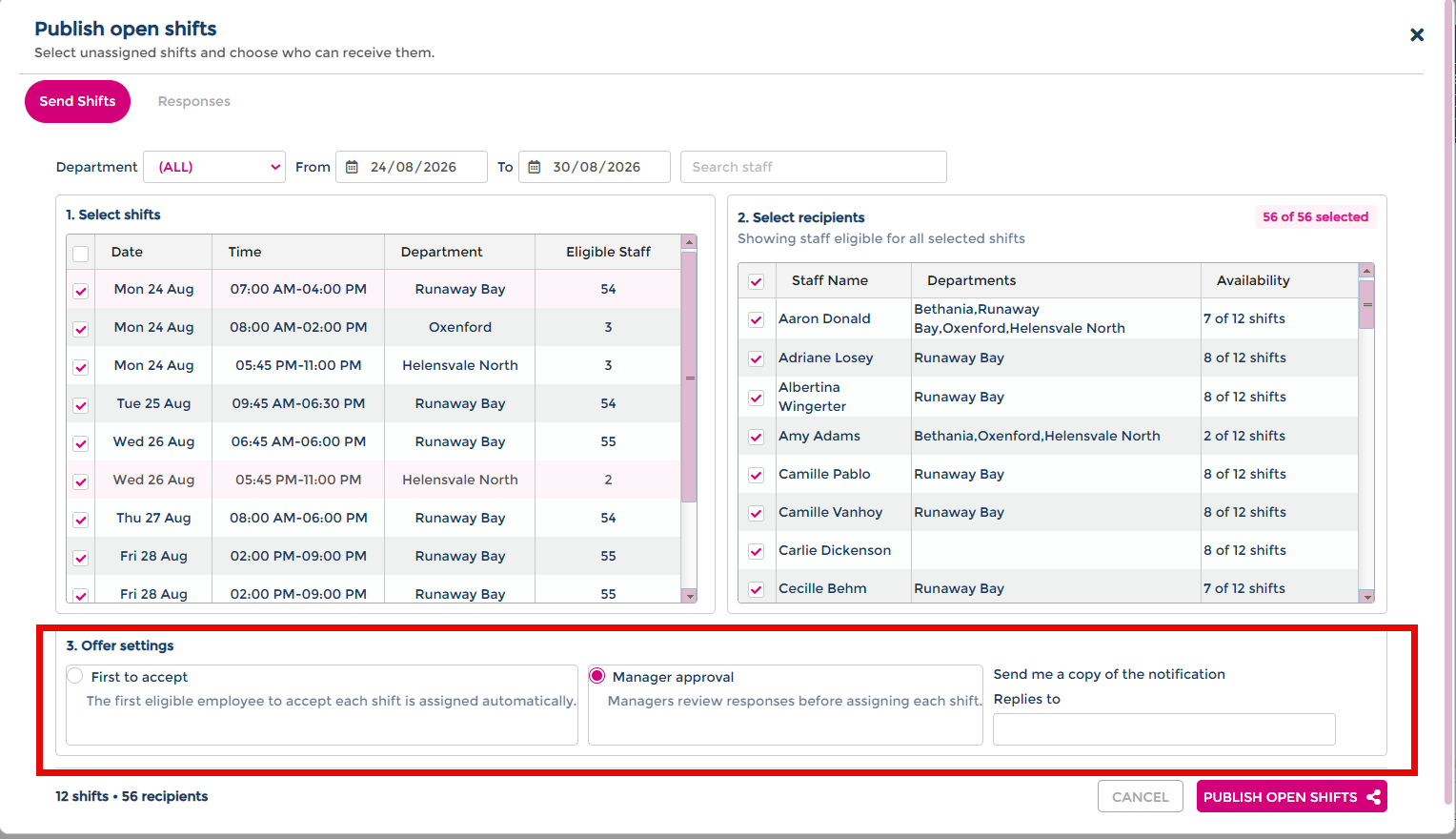The width and height of the screenshot is (1456, 839).
Task: Toggle select-all checkbox in shifts table header
Action: point(81,254)
